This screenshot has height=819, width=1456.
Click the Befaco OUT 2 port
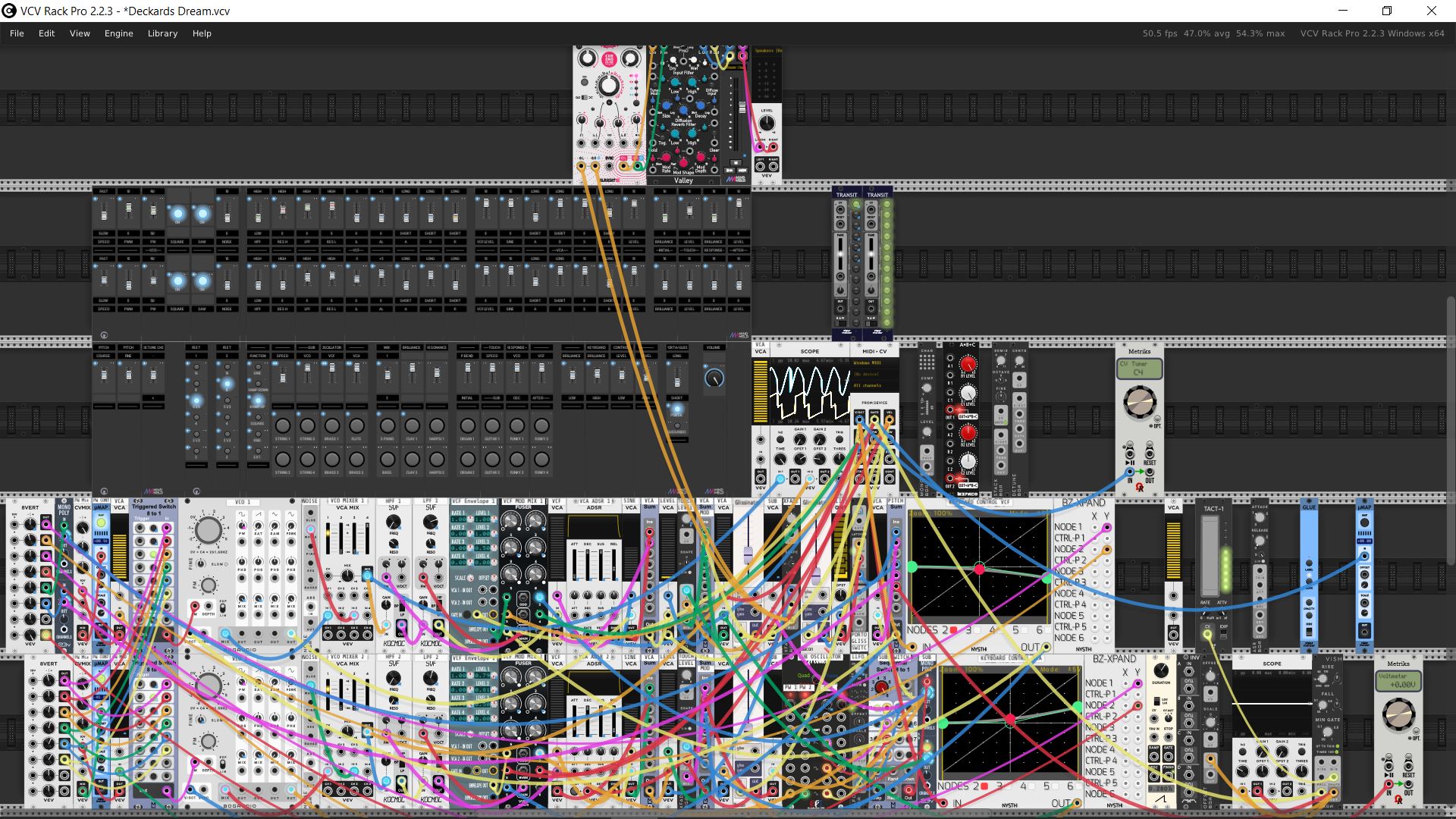[x=950, y=478]
